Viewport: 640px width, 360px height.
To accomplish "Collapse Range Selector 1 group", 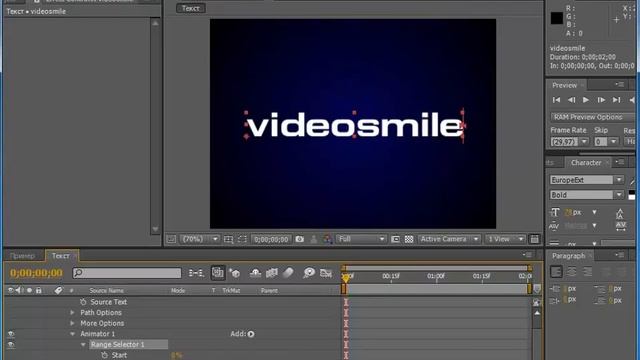I will pos(83,344).
